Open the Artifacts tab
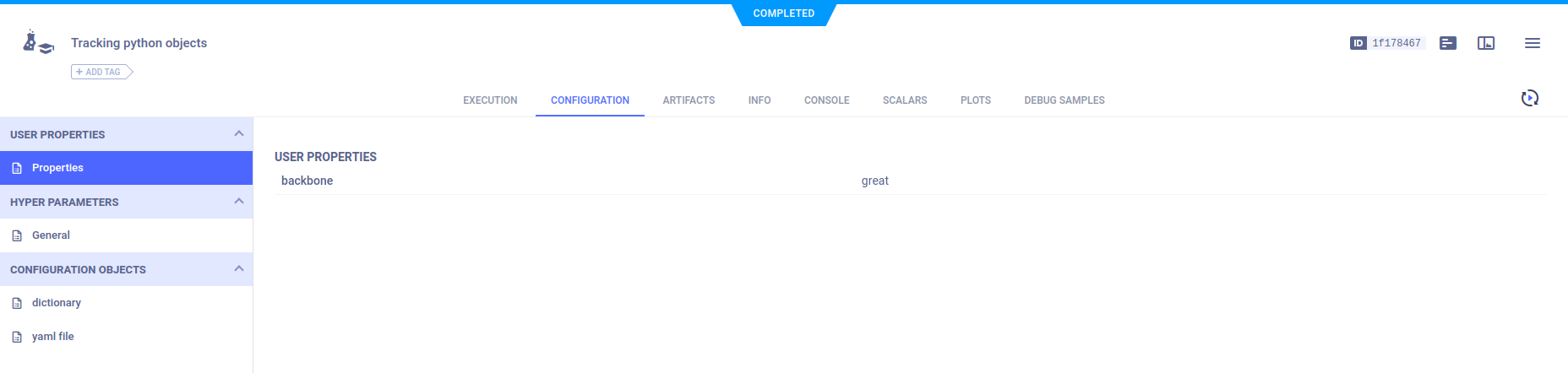The height and width of the screenshot is (373, 1568). 689,100
